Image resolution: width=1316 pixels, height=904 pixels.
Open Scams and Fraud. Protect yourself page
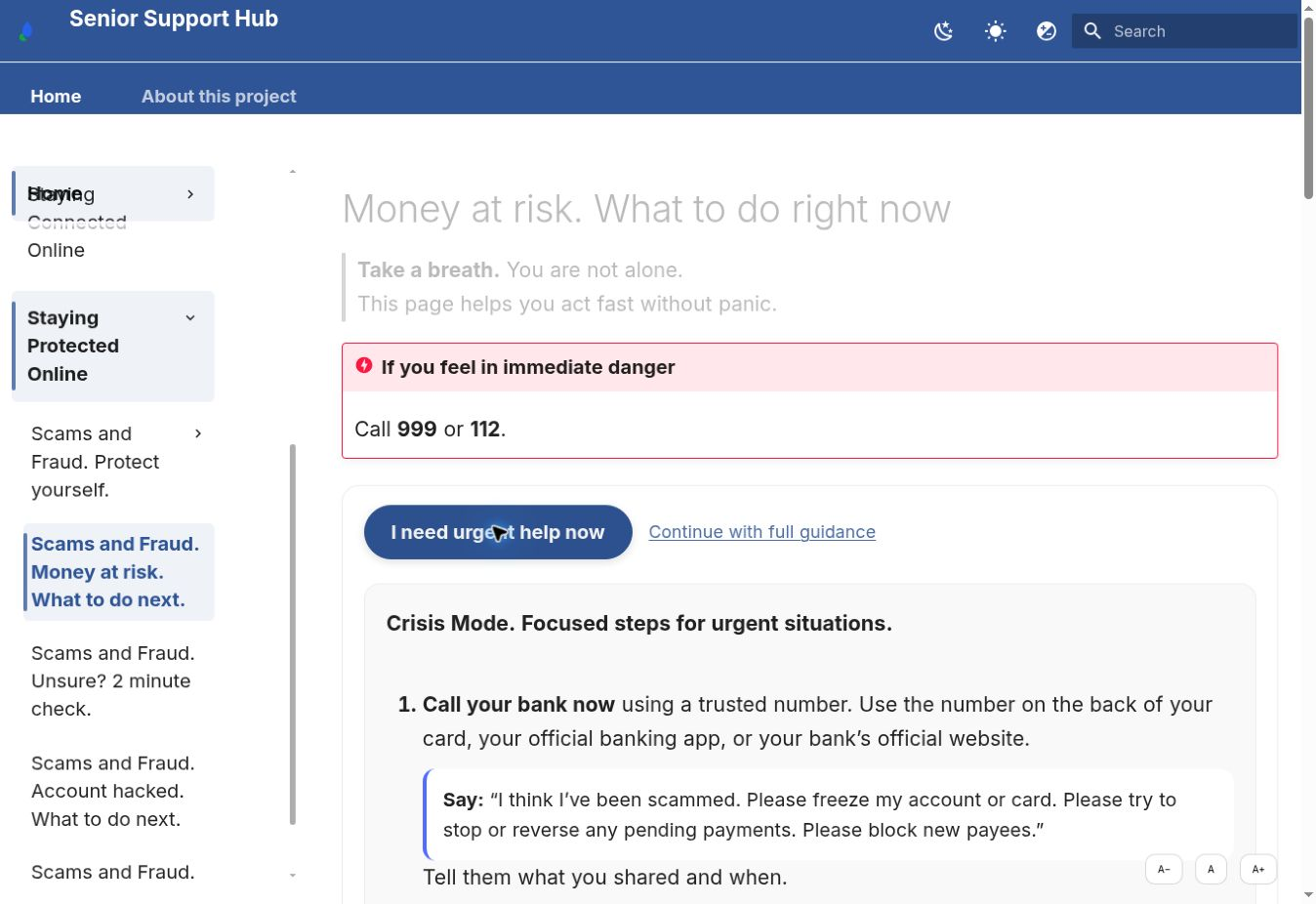point(96,462)
